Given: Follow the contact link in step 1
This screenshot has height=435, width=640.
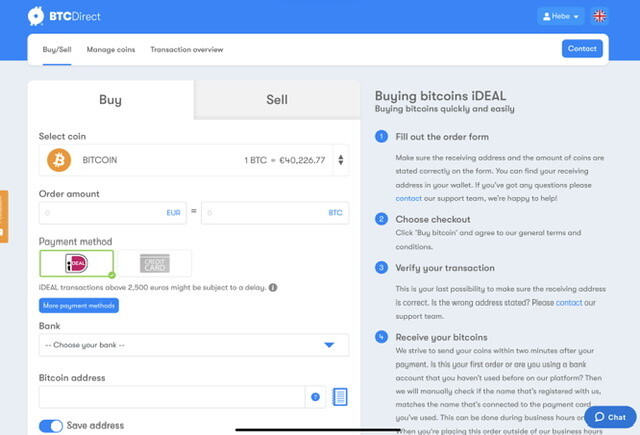Looking at the screenshot, I should (x=409, y=198).
